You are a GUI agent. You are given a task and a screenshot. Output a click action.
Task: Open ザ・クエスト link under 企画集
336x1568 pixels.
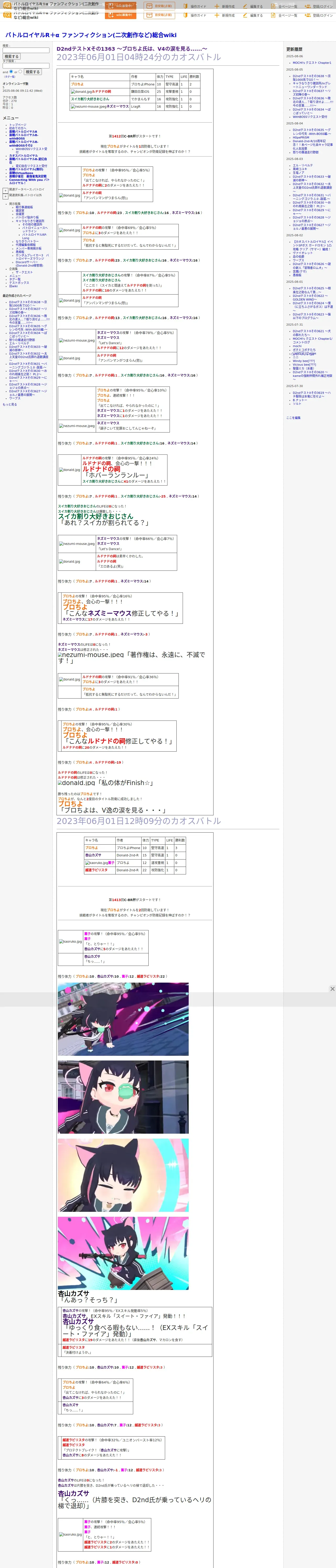click(x=24, y=272)
